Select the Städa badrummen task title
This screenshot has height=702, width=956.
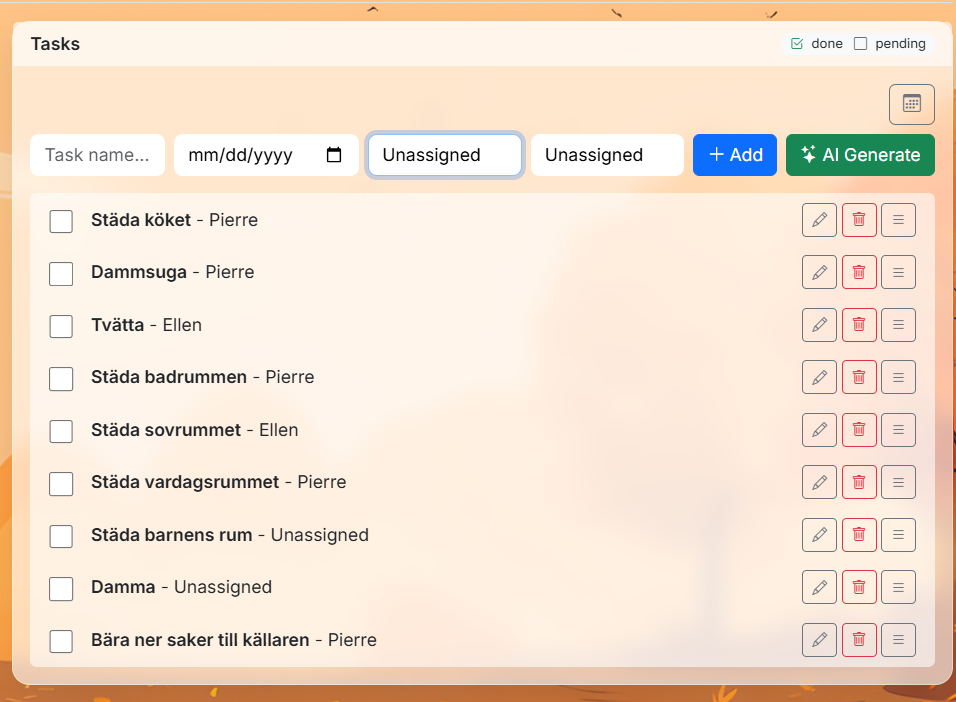169,377
